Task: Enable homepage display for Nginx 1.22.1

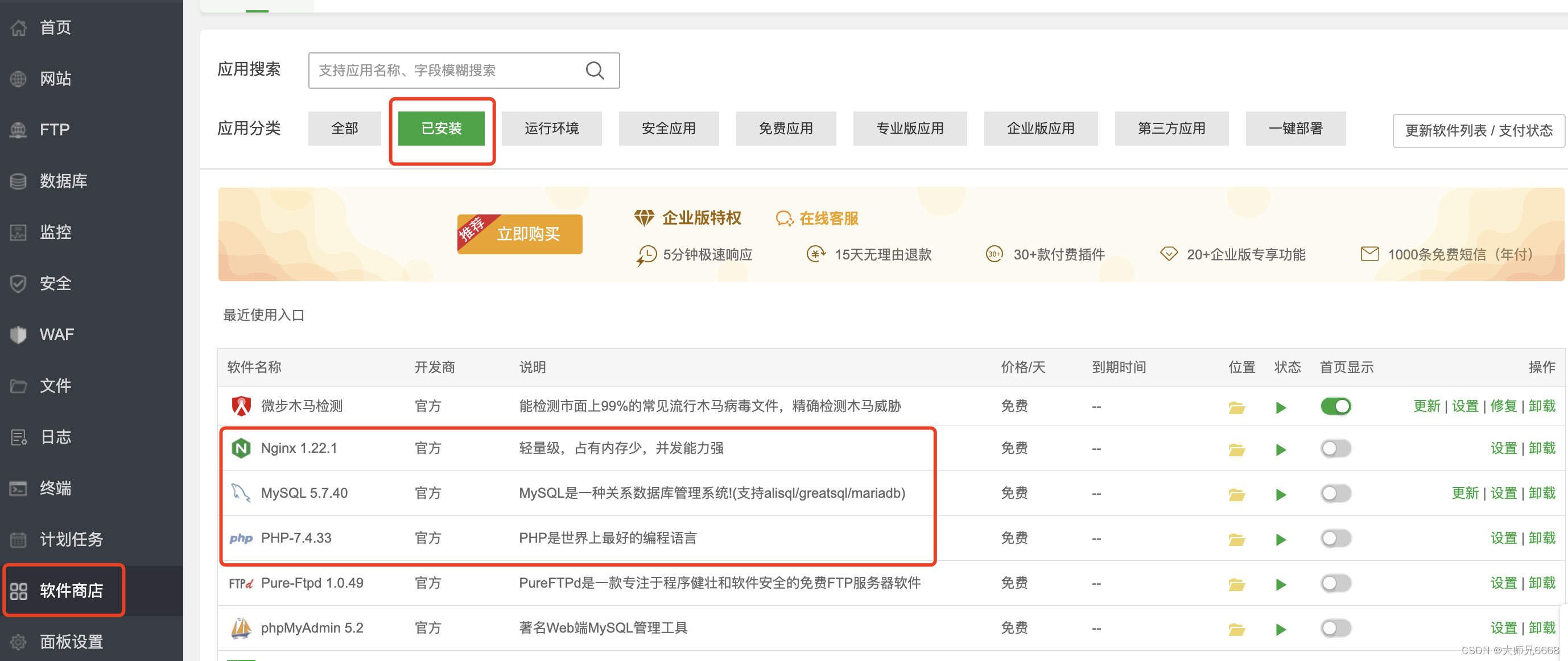Action: tap(1335, 448)
